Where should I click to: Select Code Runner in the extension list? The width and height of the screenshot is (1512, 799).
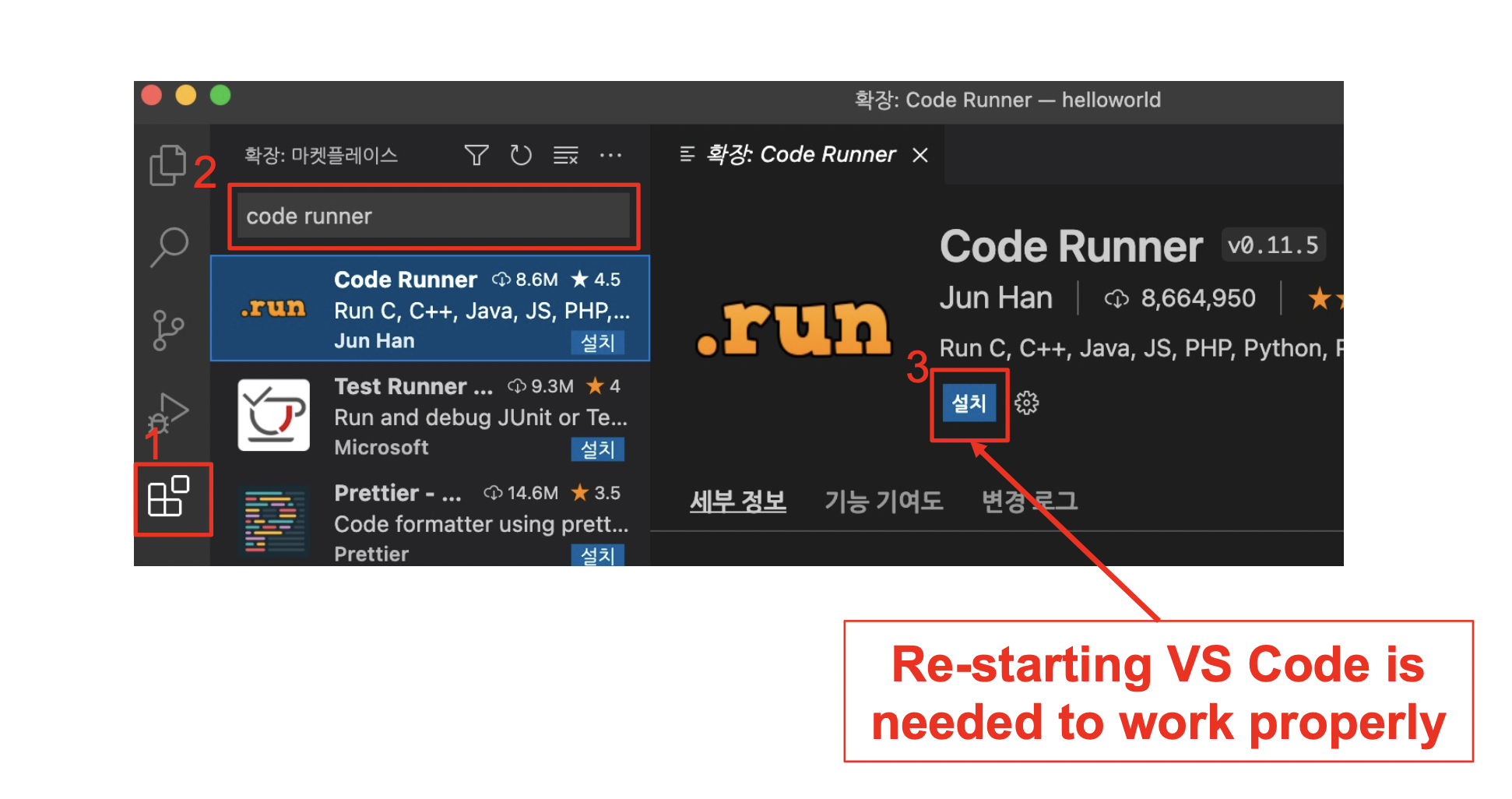pos(430,308)
